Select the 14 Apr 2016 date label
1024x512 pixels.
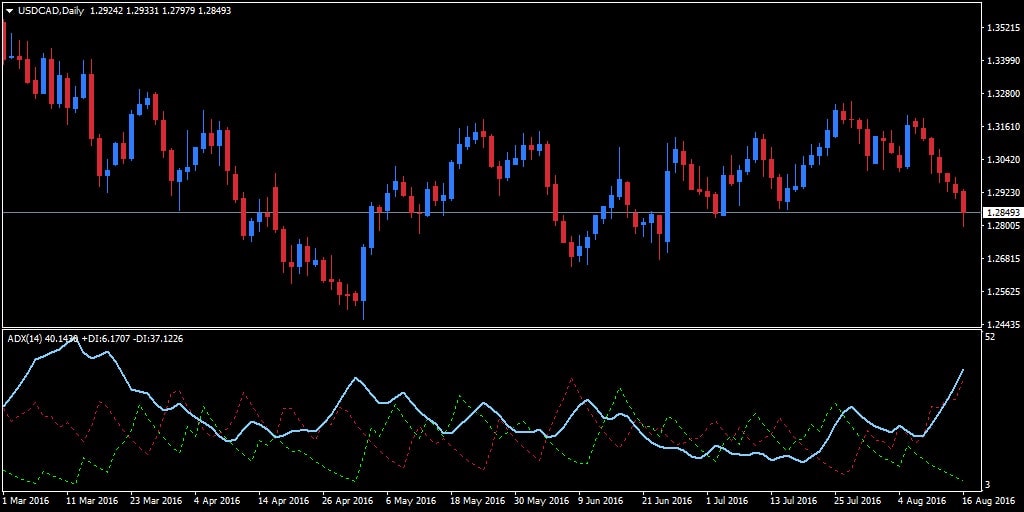coord(284,501)
